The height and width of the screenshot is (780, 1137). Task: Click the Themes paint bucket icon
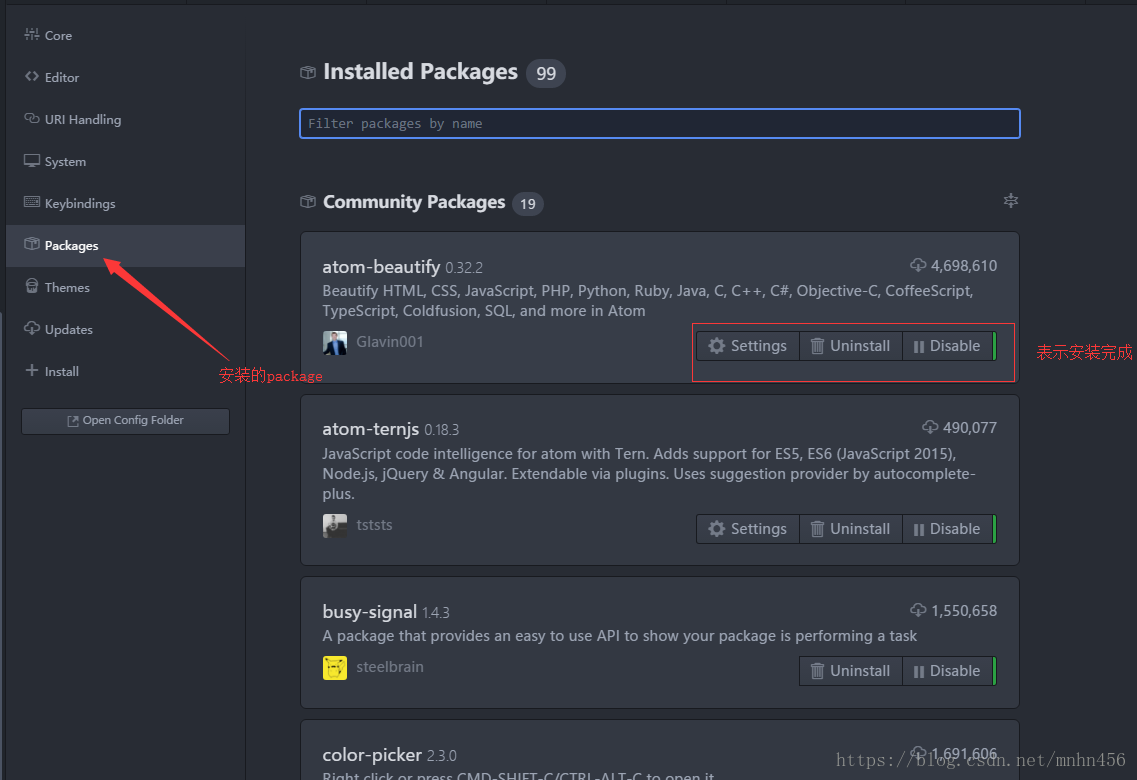31,286
